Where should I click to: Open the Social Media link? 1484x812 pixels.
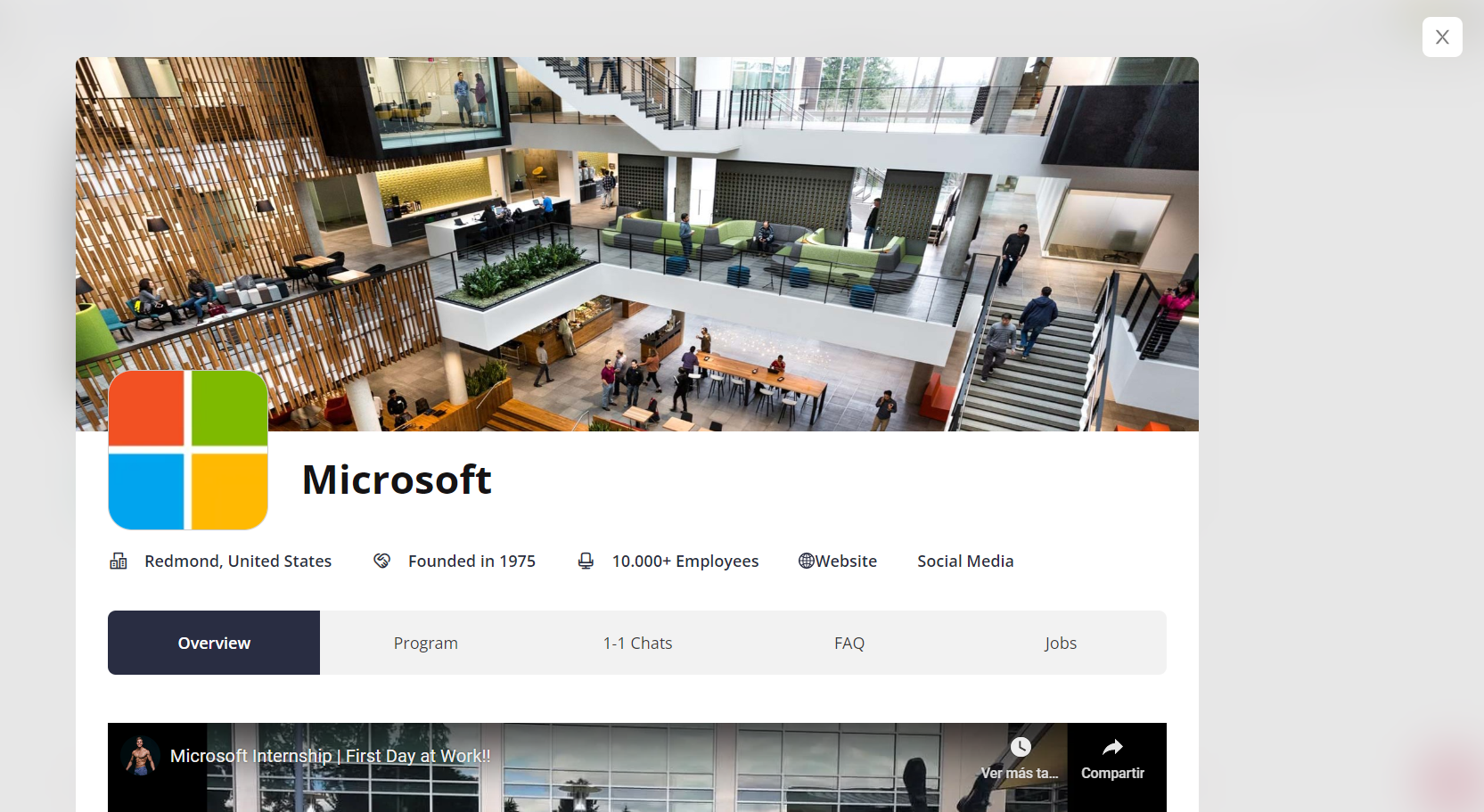[965, 561]
